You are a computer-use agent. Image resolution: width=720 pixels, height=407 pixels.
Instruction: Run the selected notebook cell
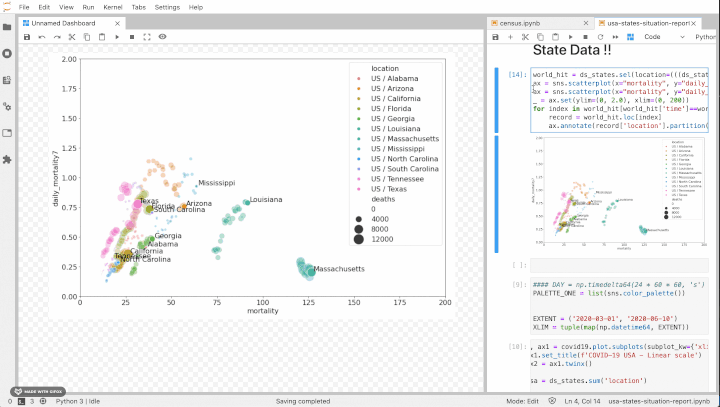pyautogui.click(x=570, y=37)
